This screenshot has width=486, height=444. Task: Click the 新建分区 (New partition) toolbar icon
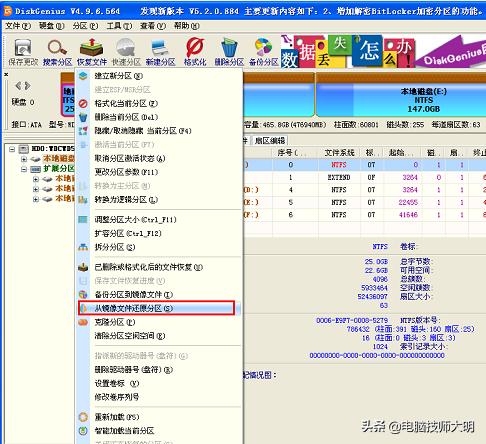(160, 52)
